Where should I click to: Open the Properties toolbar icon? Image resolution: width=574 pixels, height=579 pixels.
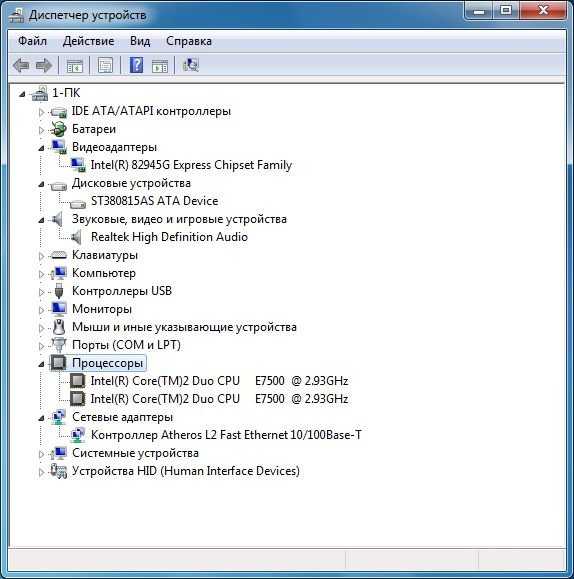coord(105,66)
